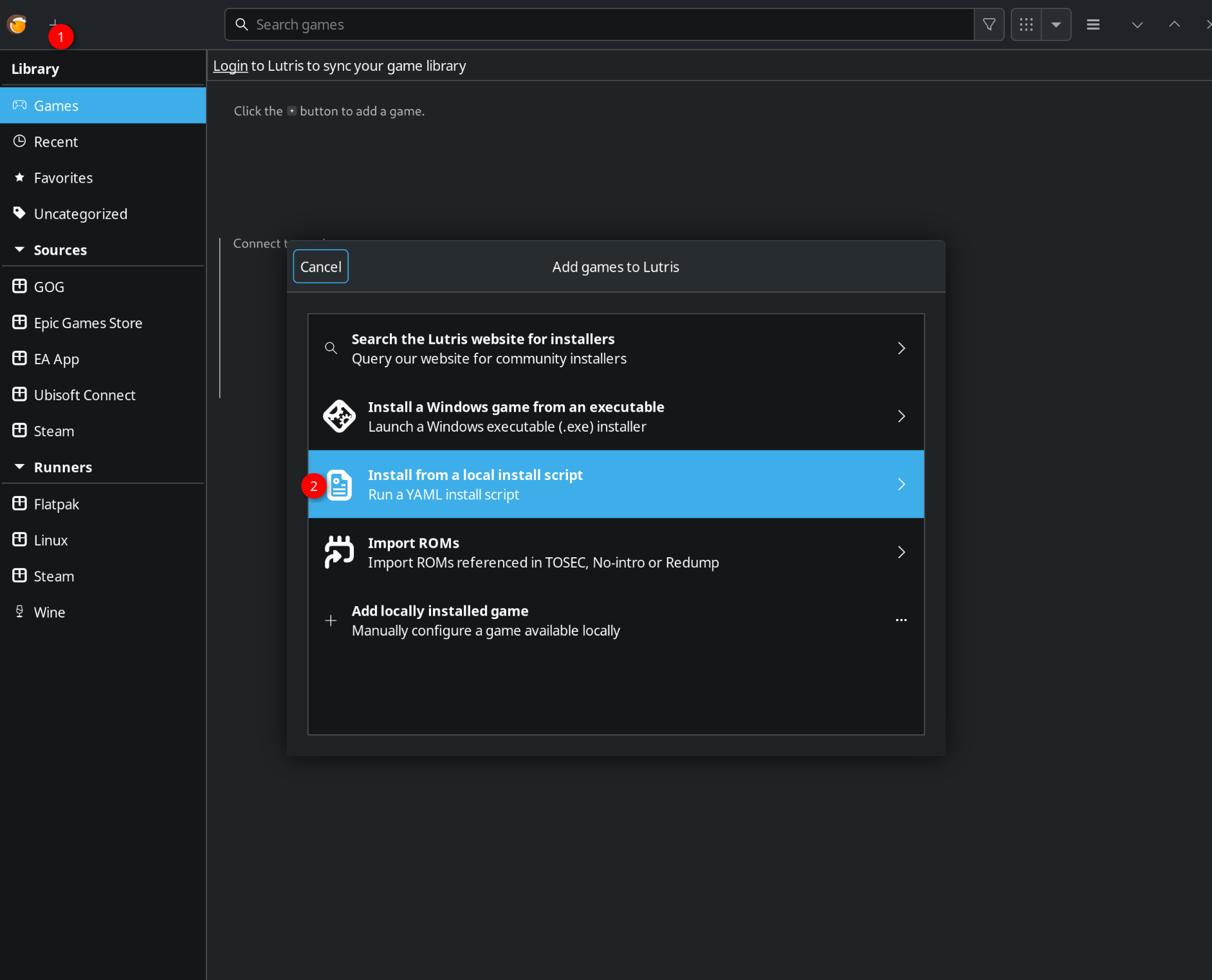Click the Windows executable installer icon
The height and width of the screenshot is (980, 1212).
(x=339, y=416)
